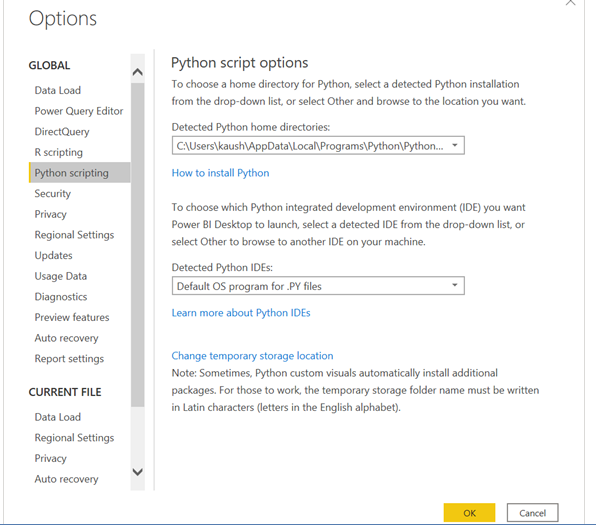
Task: Open Global Data Load settings
Action: pos(58,90)
